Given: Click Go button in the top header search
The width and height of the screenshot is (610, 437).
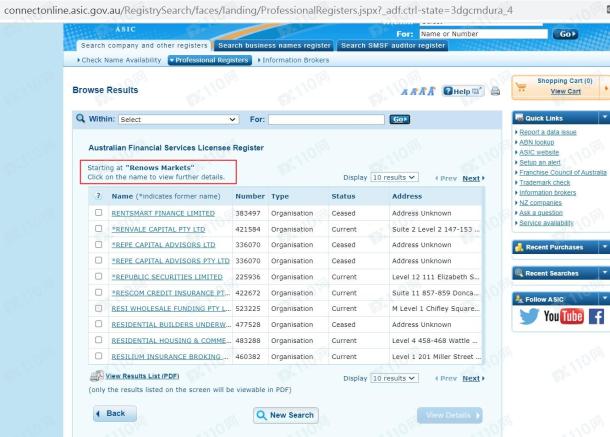Looking at the screenshot, I should point(565,34).
